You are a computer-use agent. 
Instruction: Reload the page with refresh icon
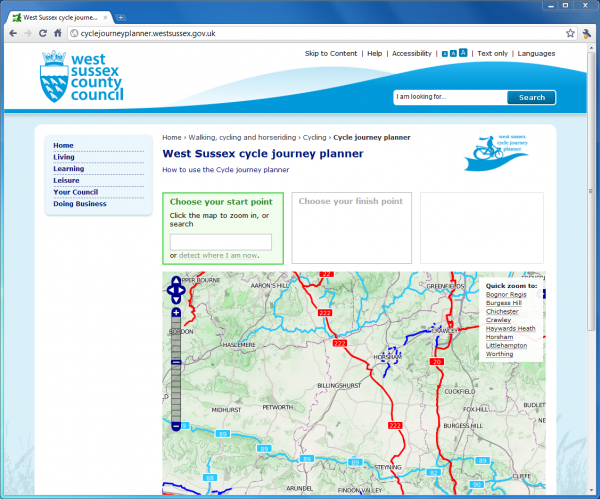[x=42, y=33]
